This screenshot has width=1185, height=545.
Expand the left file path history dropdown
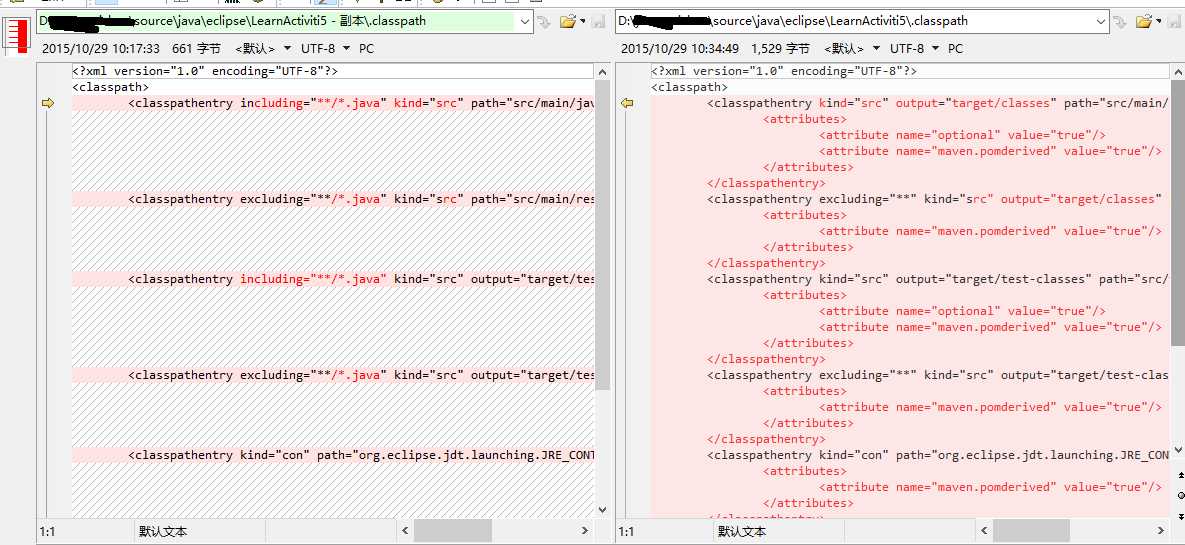point(525,22)
